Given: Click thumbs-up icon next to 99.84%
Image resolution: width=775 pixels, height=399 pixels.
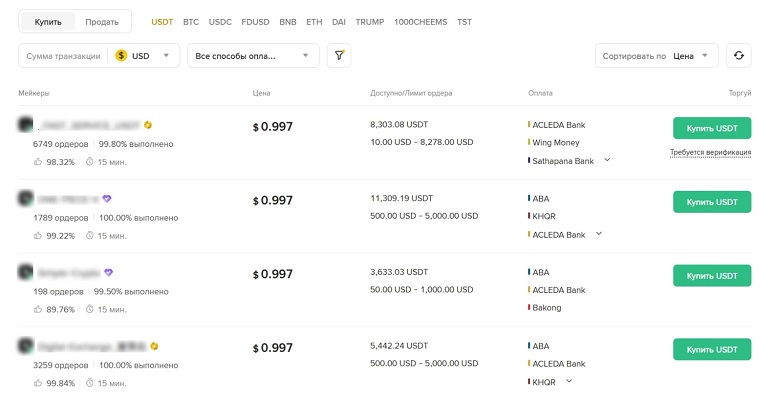Looking at the screenshot, I should 38,383.
